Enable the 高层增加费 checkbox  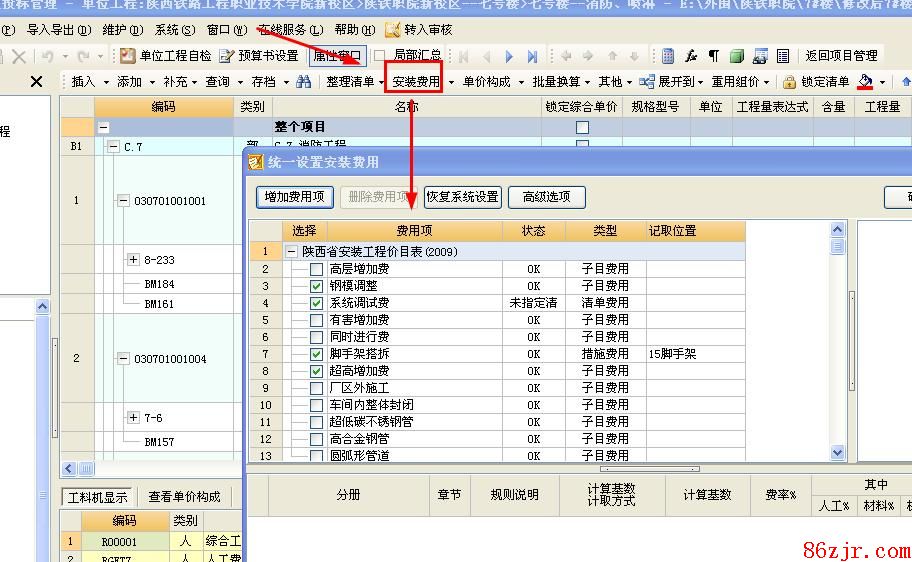point(316,269)
